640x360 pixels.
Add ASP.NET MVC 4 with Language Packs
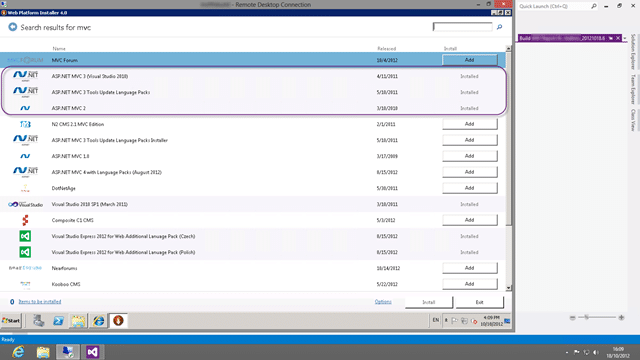470,172
